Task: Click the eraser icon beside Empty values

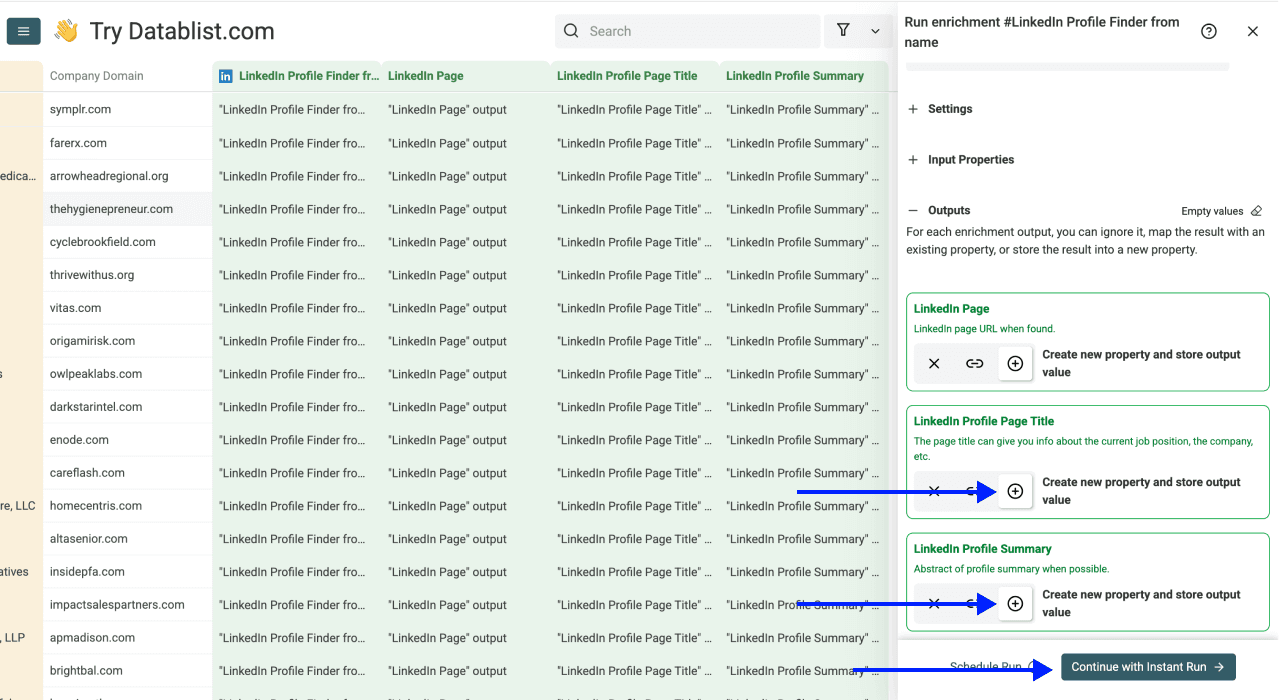Action: click(x=1256, y=210)
